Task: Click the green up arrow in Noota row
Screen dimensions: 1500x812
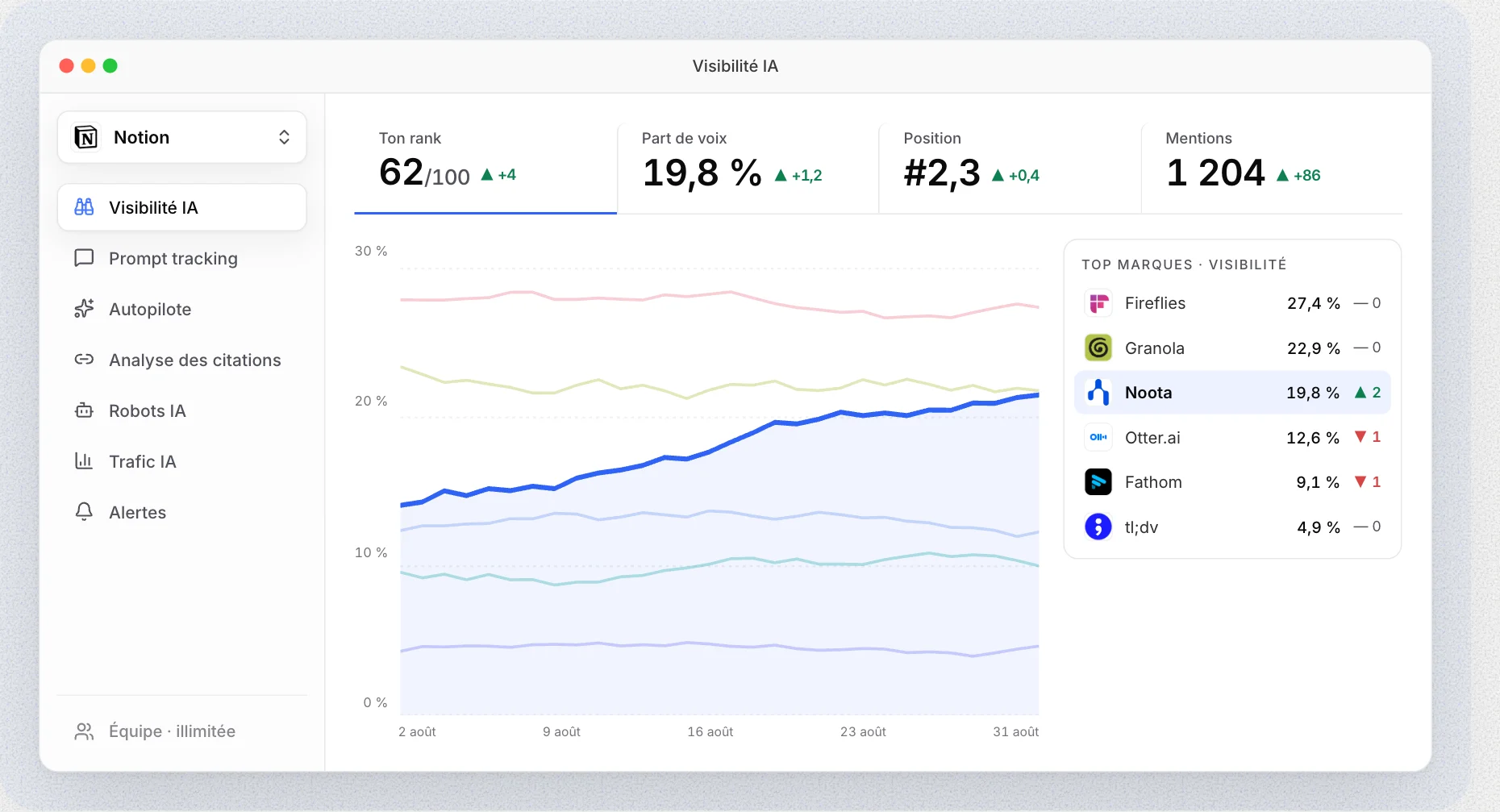Action: tap(1360, 393)
